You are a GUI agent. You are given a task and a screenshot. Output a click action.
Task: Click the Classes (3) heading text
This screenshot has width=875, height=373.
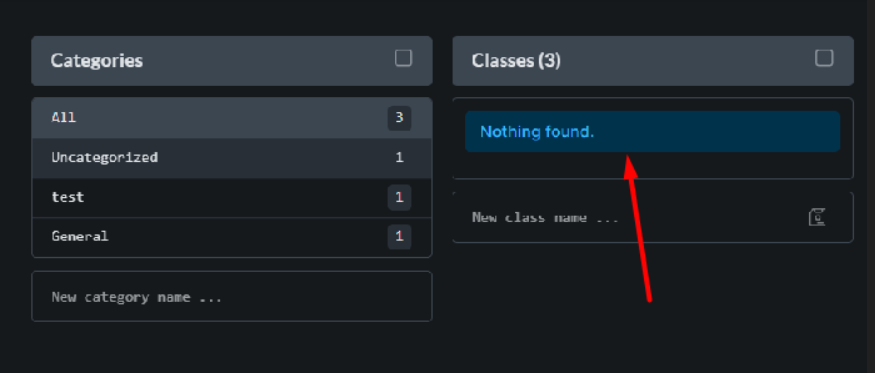pos(516,60)
